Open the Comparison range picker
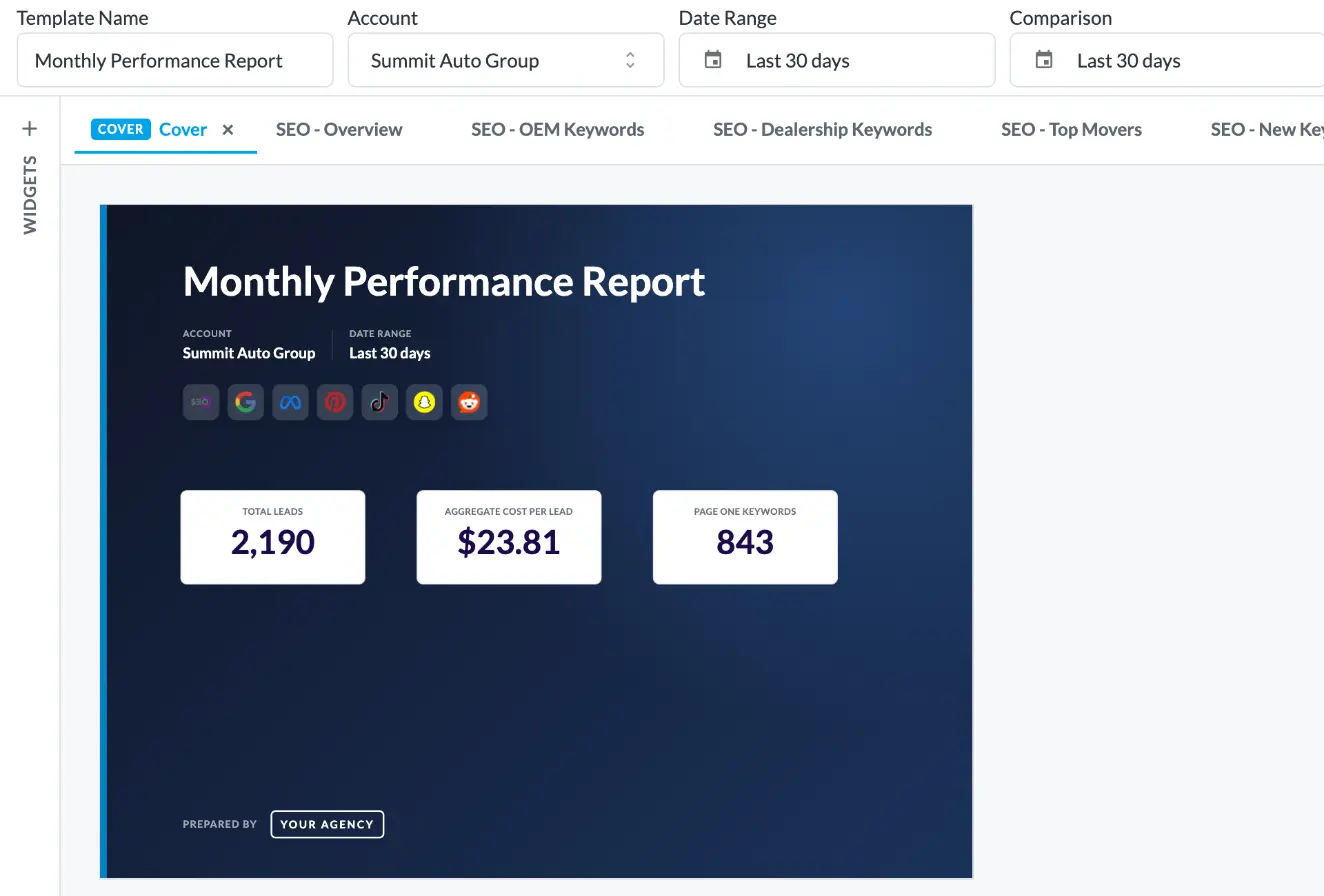The width and height of the screenshot is (1324, 896). 1167,60
